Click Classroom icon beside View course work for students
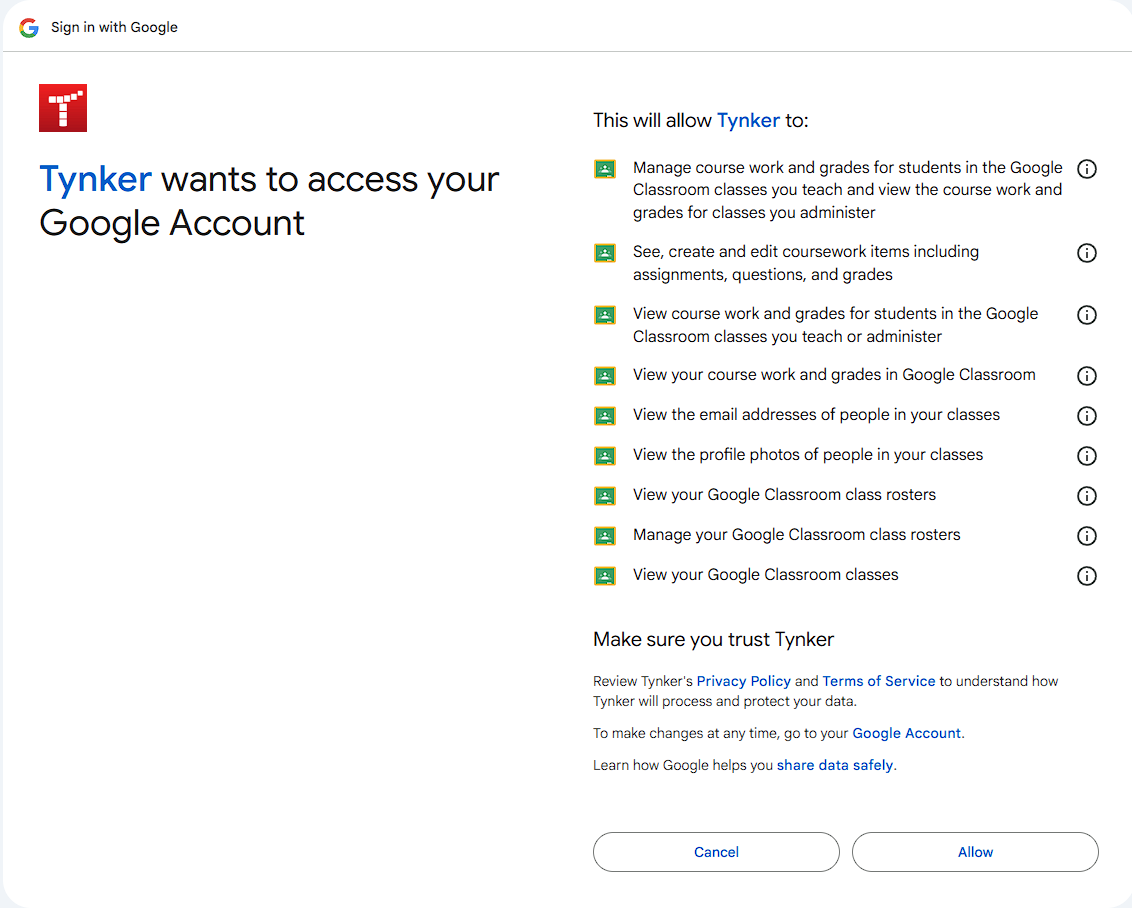The width and height of the screenshot is (1132, 908). point(605,315)
